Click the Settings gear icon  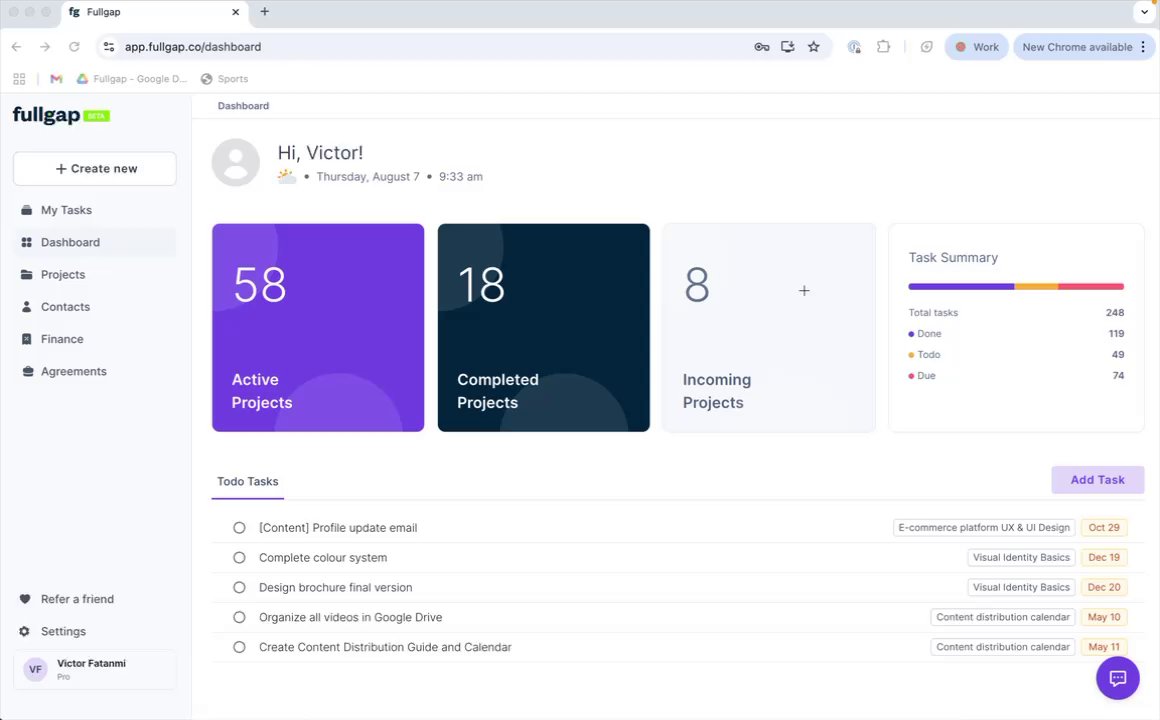[24, 631]
